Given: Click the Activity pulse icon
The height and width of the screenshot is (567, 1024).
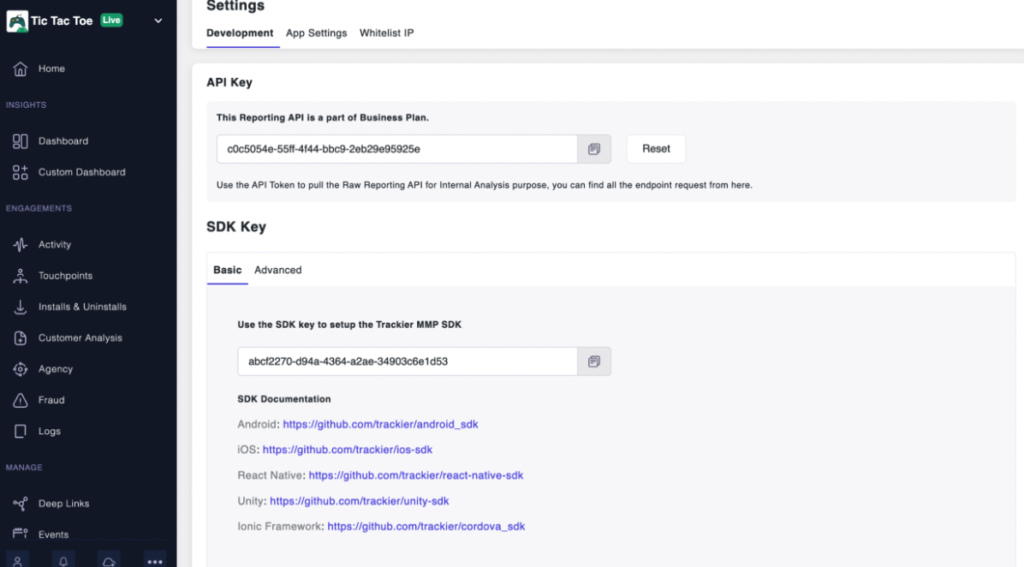Looking at the screenshot, I should (20, 245).
